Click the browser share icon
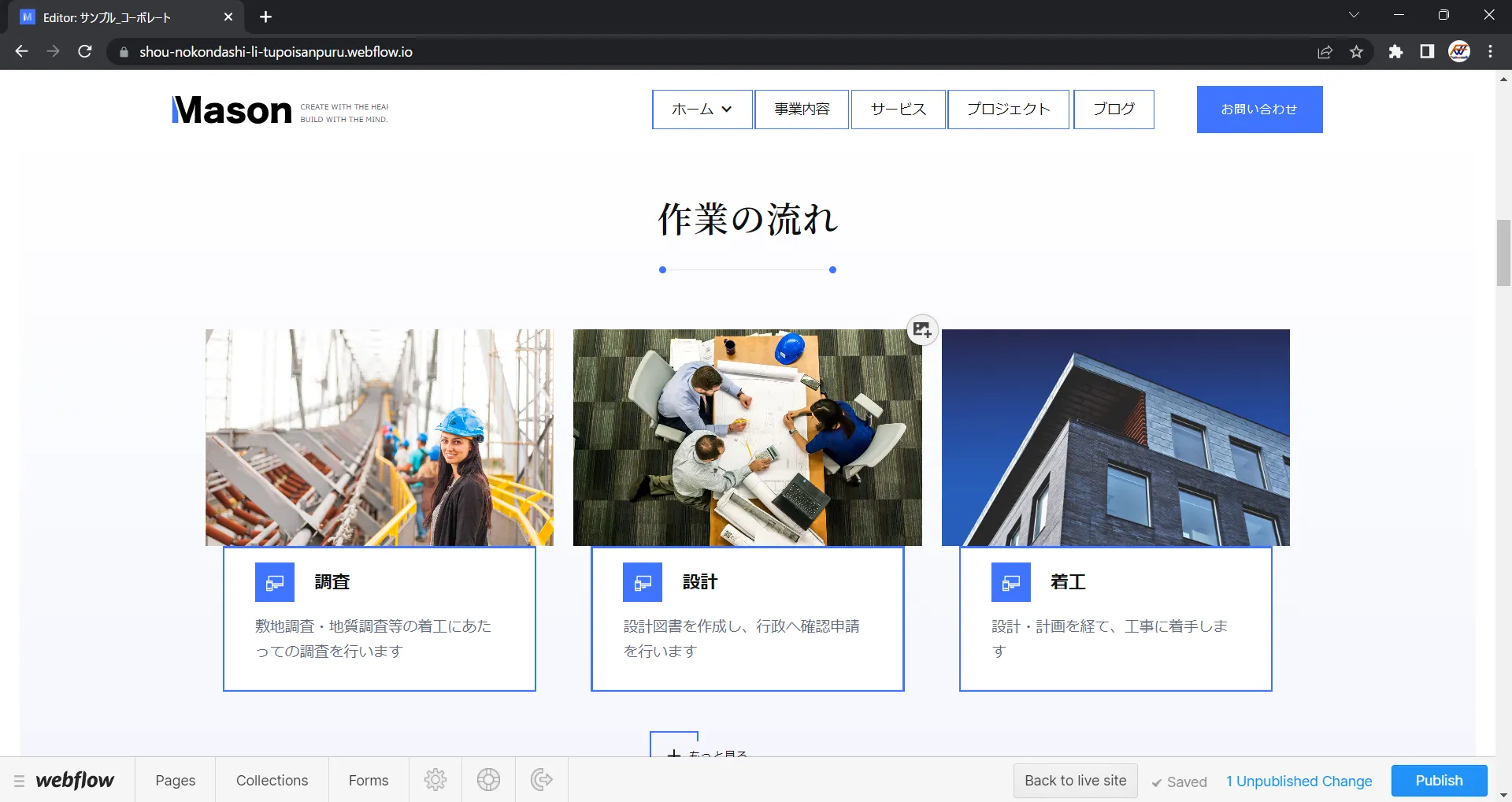Screen dimensions: 1512x802 (x=1325, y=51)
